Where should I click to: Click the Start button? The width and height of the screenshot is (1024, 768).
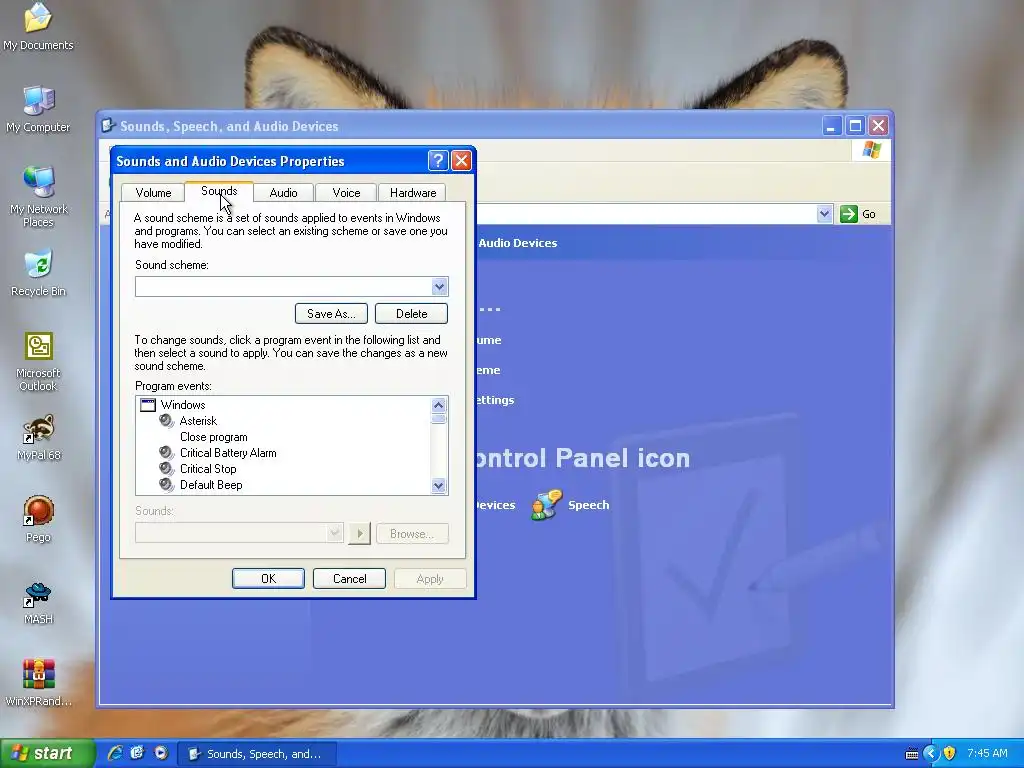tap(47, 753)
